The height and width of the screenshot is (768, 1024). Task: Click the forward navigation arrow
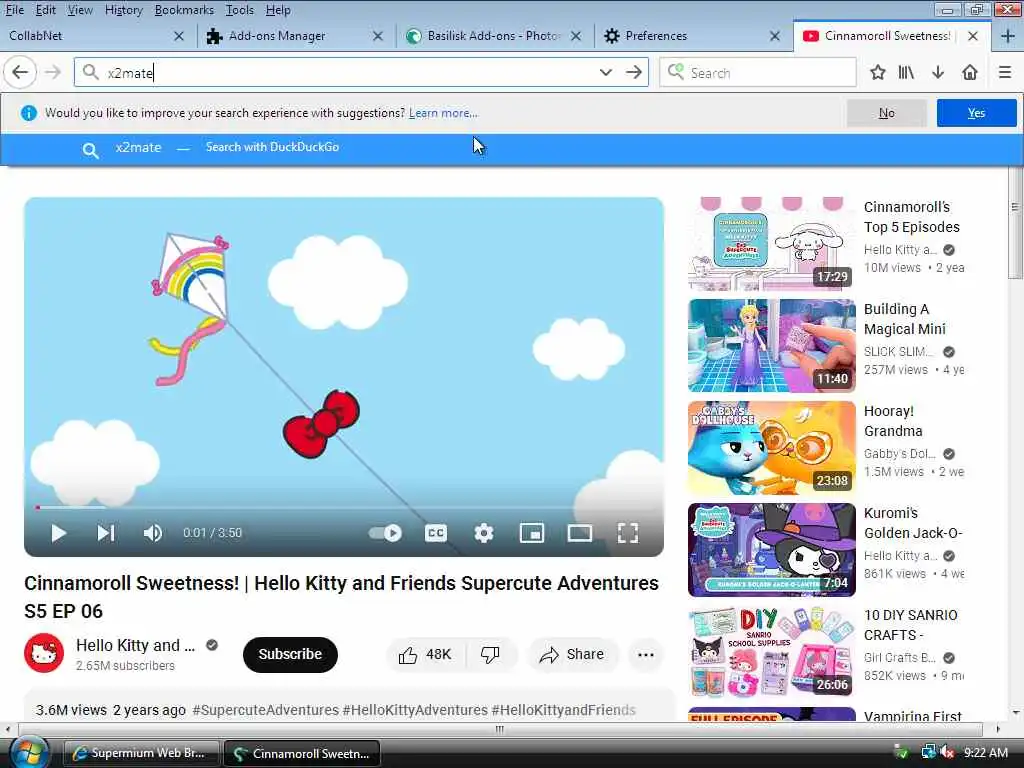coord(53,72)
